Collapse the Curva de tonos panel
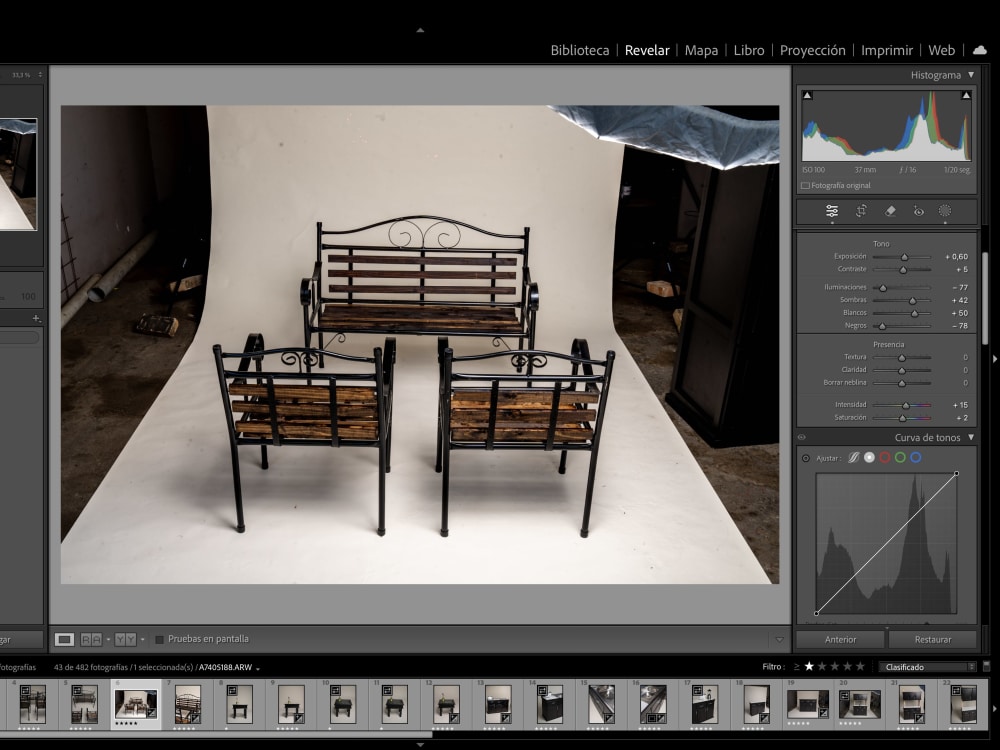The image size is (1000, 750). (971, 438)
